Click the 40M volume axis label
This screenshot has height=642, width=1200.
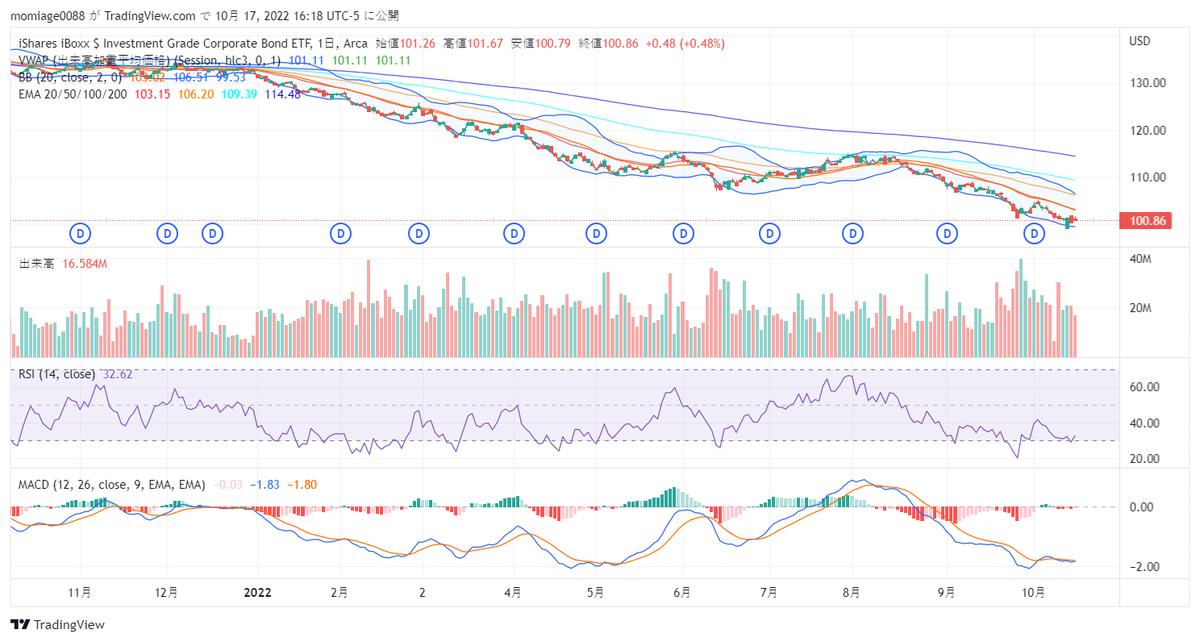click(x=1142, y=260)
